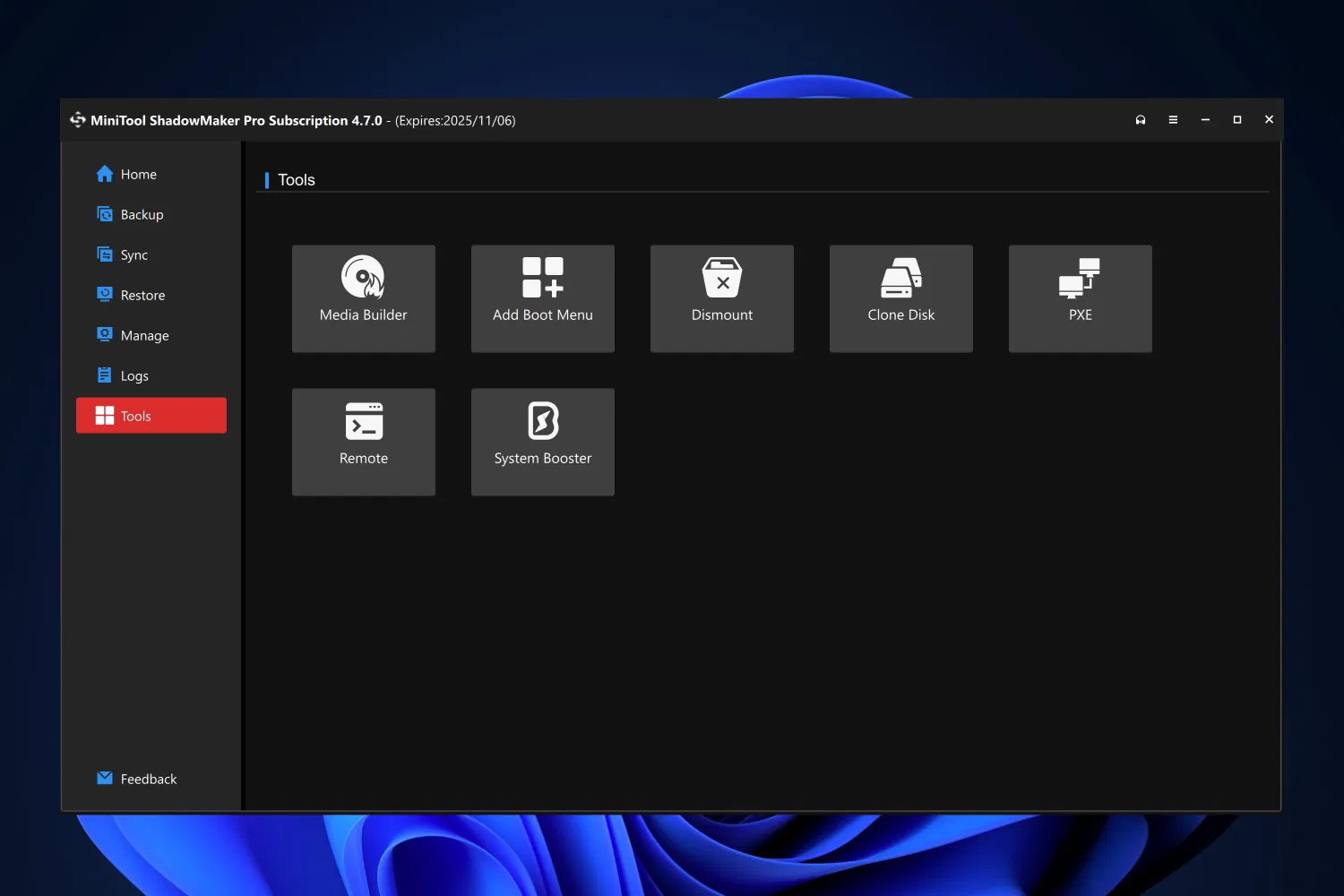The image size is (1344, 896).
Task: Close the MiniTool ShadowMaker window
Action: (1269, 120)
